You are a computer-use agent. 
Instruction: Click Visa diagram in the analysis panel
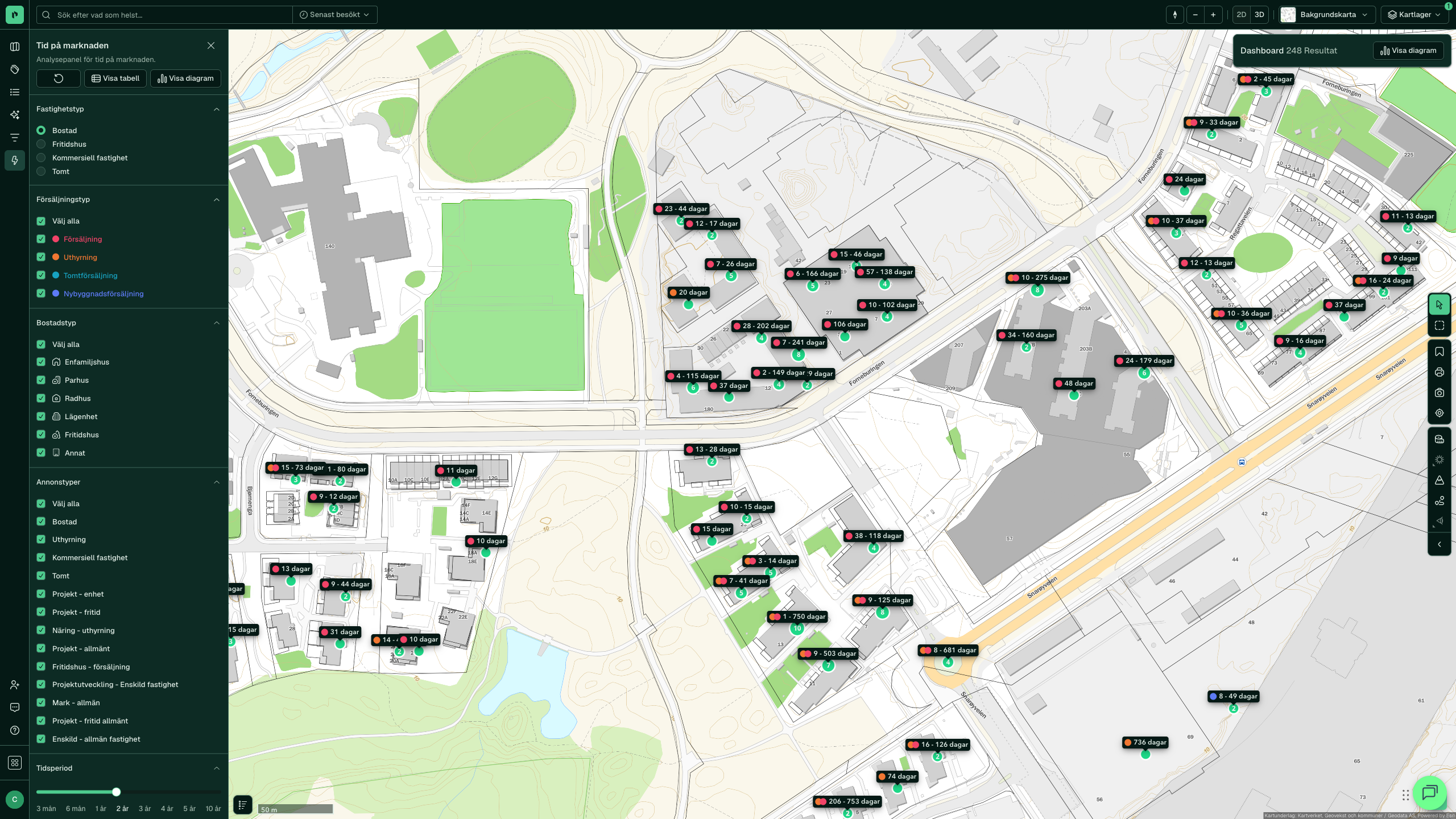185,78
